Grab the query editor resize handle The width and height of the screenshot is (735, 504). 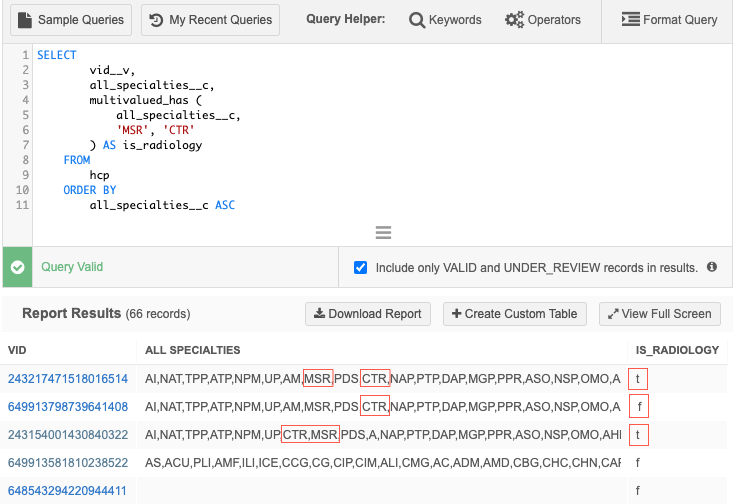382,233
